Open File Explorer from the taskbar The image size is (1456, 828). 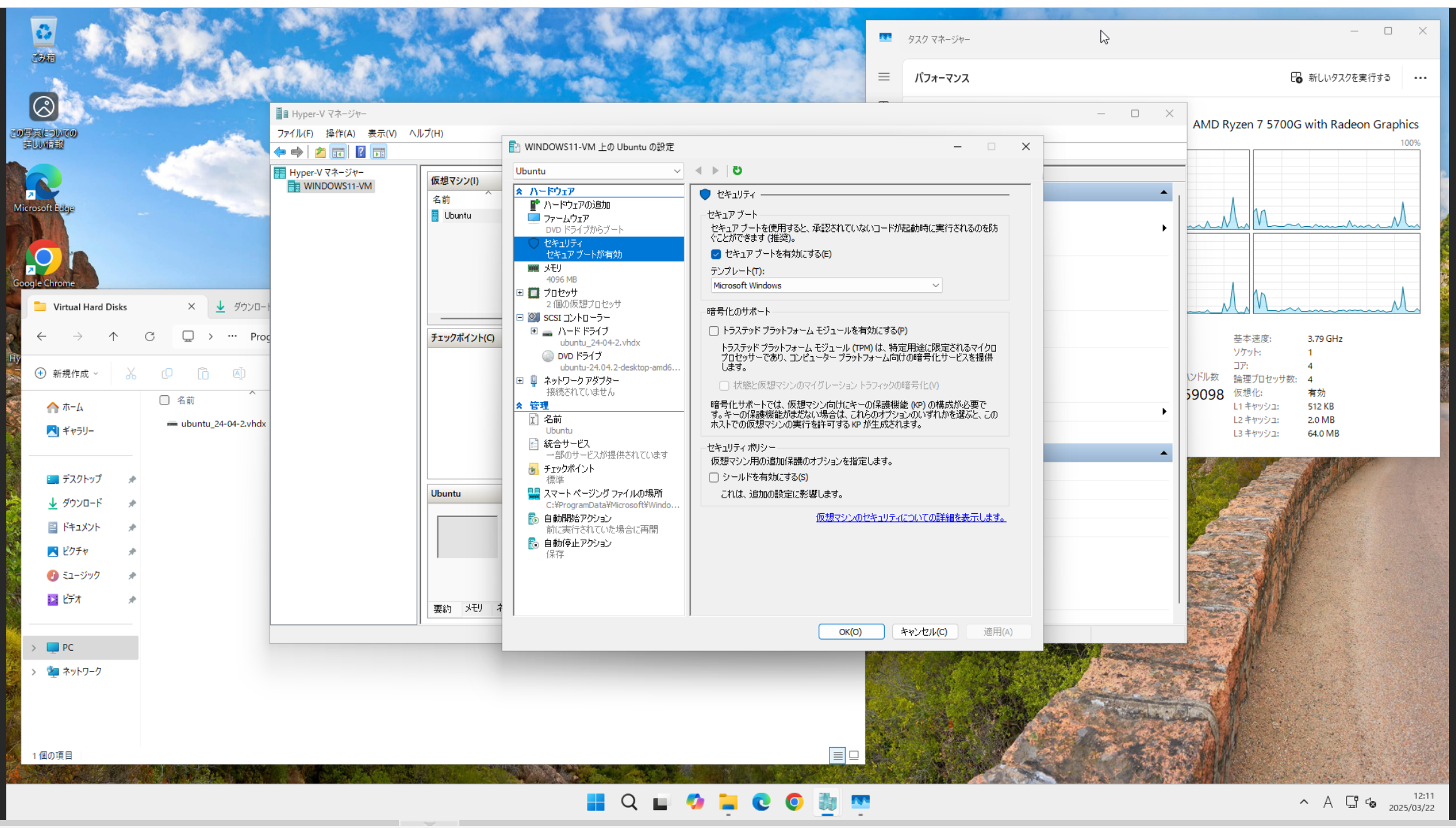(728, 802)
